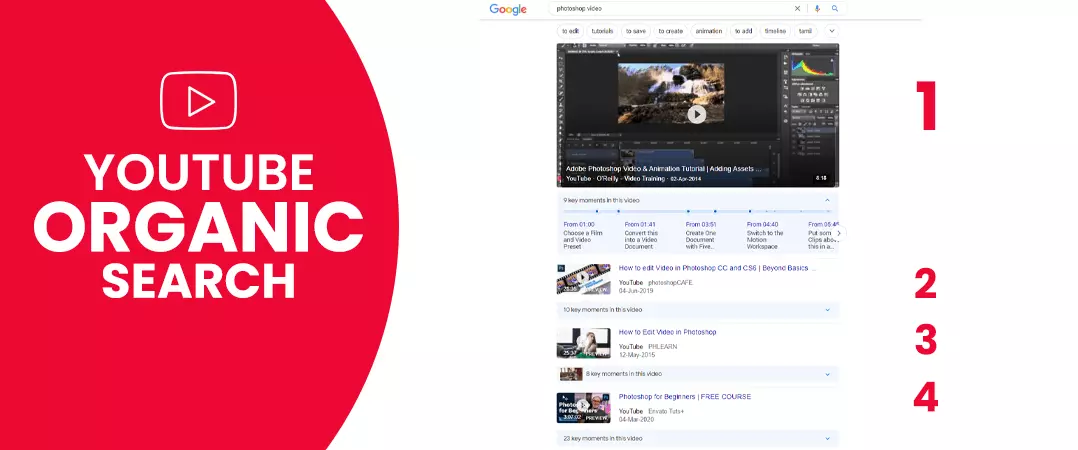Click the first dot on the key moments timeline

tap(597, 212)
